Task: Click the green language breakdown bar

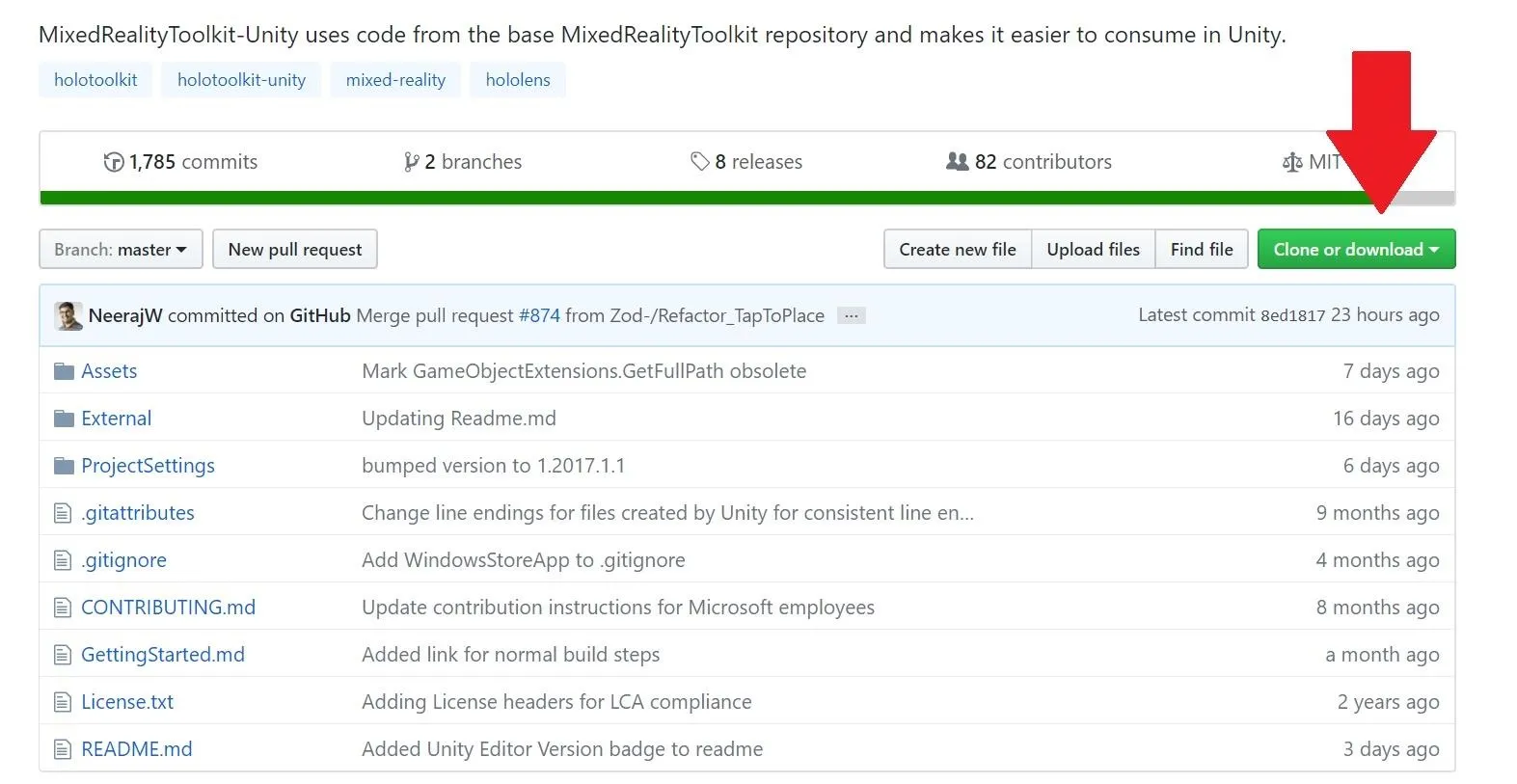Action: [x=709, y=199]
